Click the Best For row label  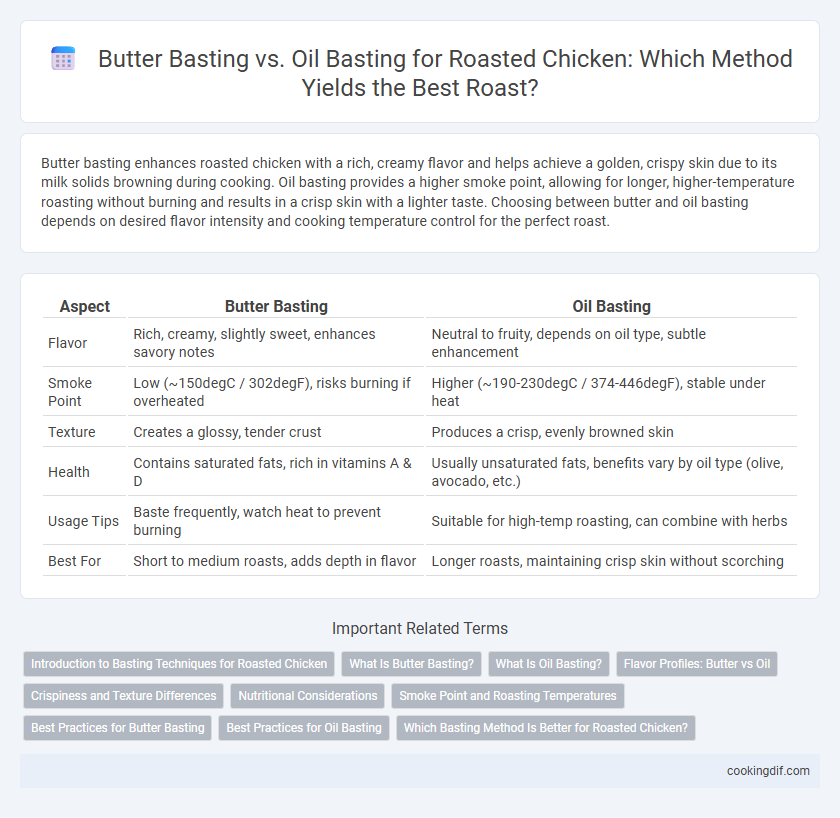coord(74,561)
